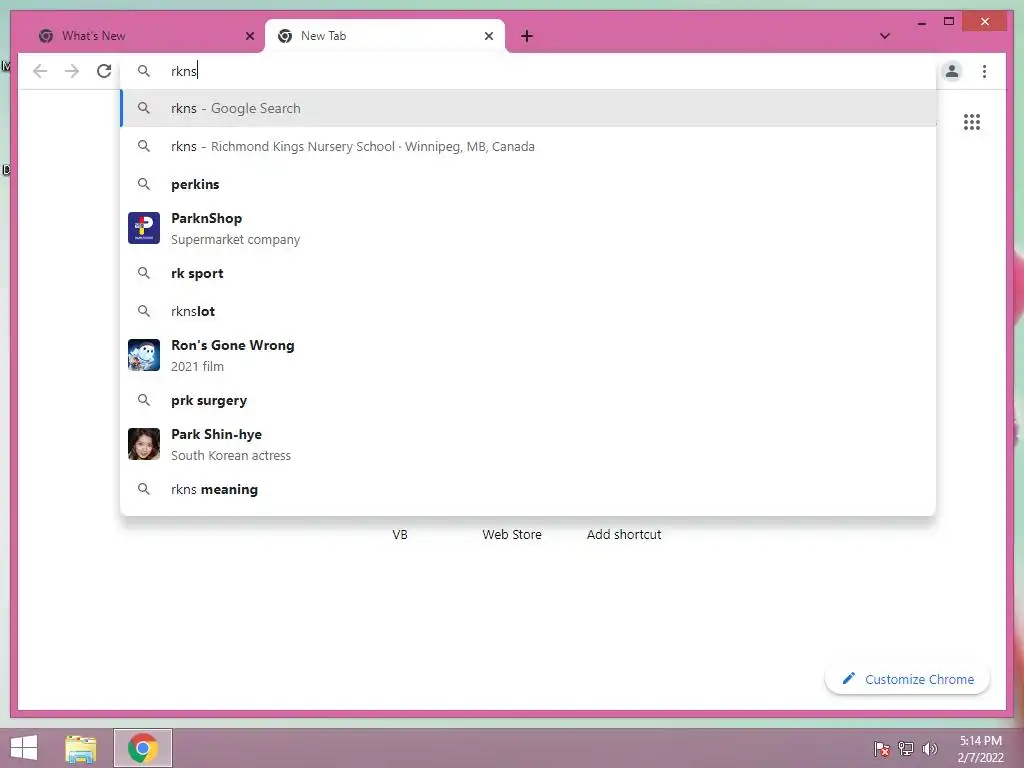Close the What's New tab
This screenshot has width=1024, height=768.
(x=249, y=36)
